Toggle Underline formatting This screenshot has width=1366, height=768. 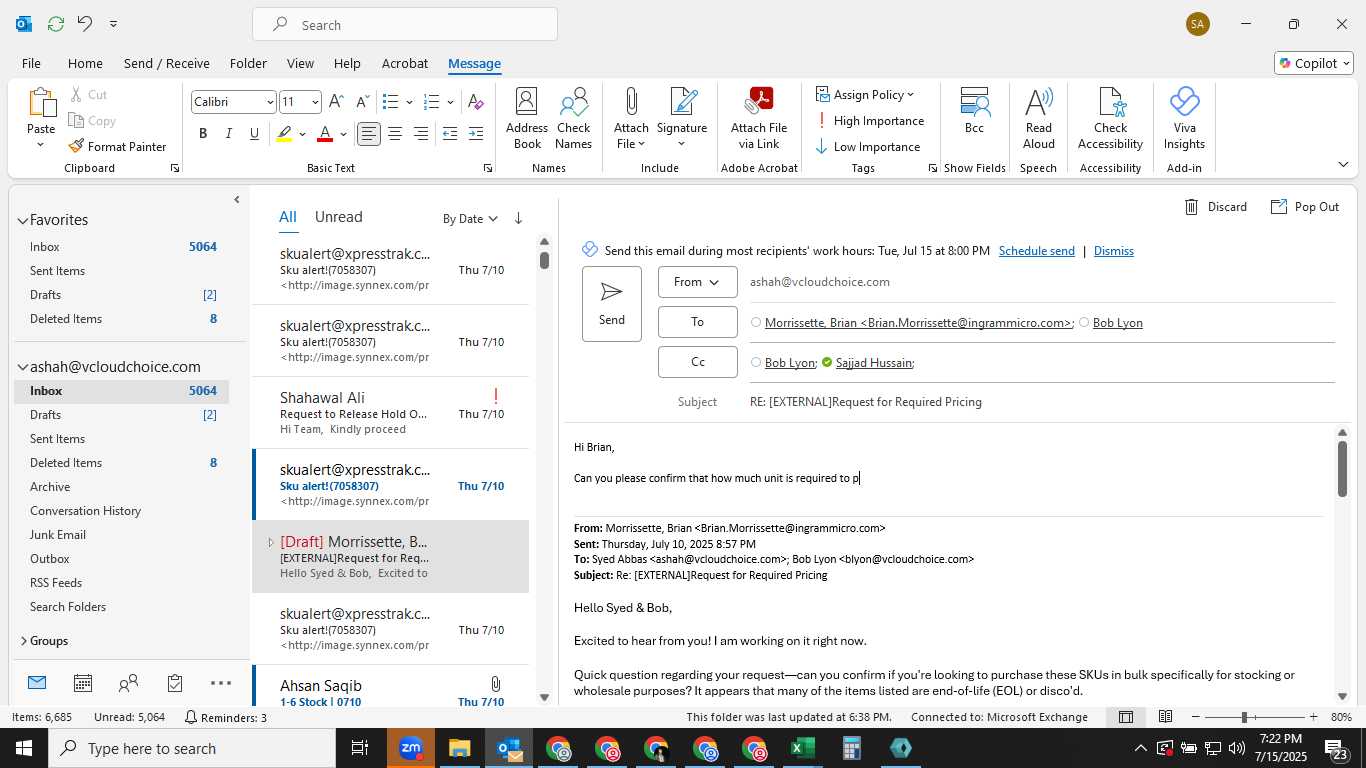click(x=255, y=134)
